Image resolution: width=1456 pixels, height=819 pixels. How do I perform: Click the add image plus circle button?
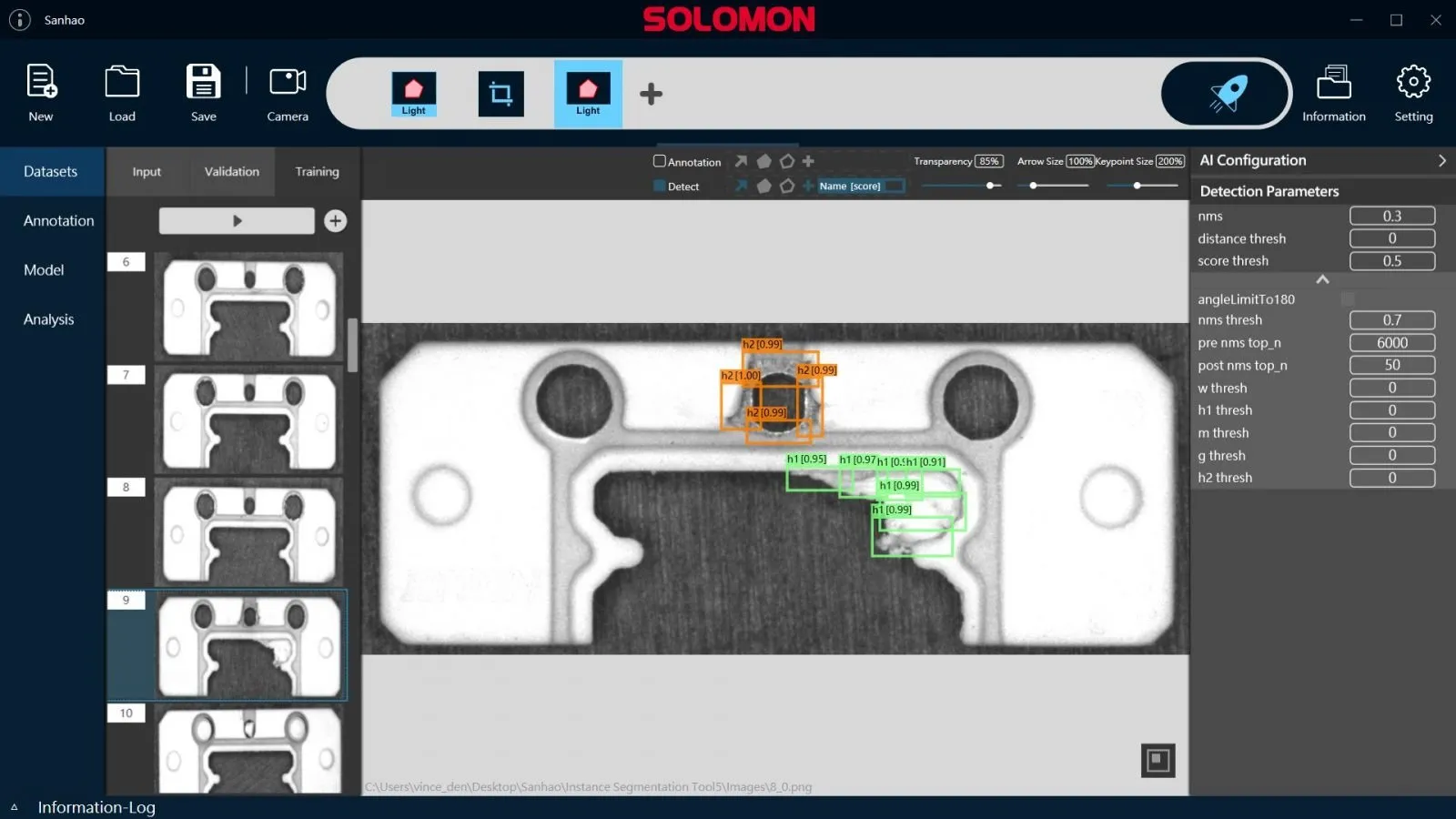coord(335,220)
